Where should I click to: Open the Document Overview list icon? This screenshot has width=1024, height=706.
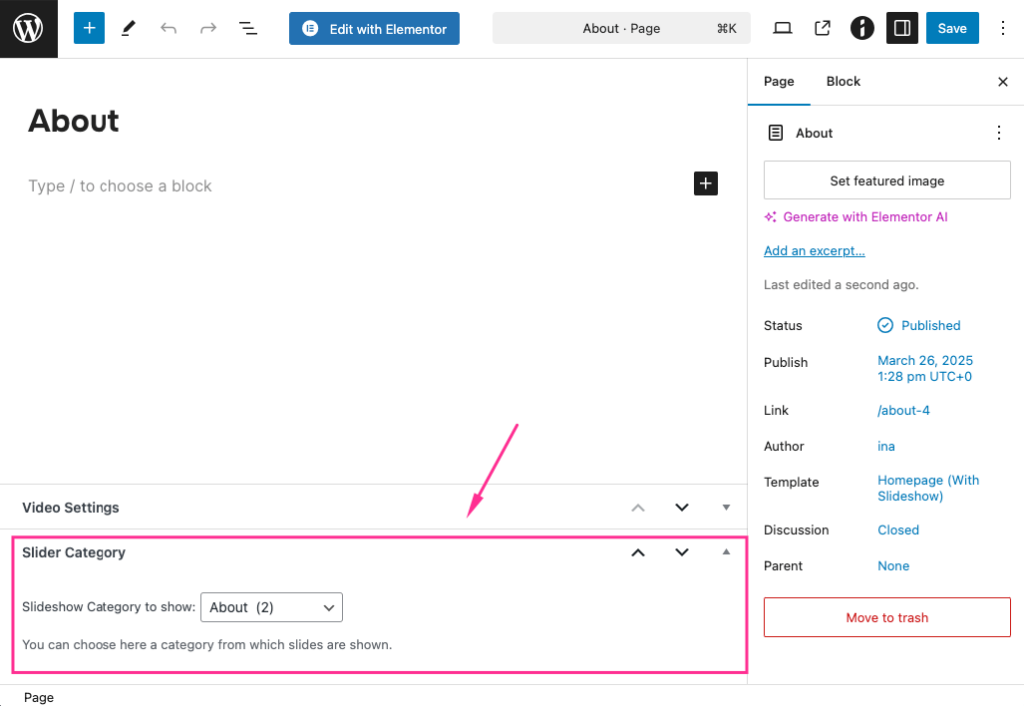(x=247, y=28)
